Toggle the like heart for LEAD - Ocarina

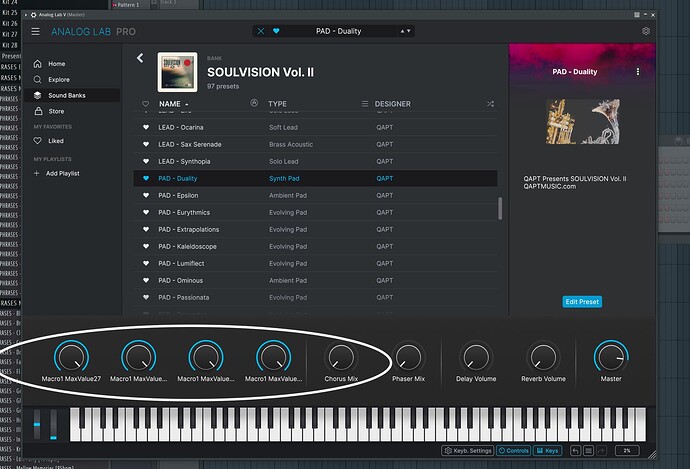pos(146,127)
